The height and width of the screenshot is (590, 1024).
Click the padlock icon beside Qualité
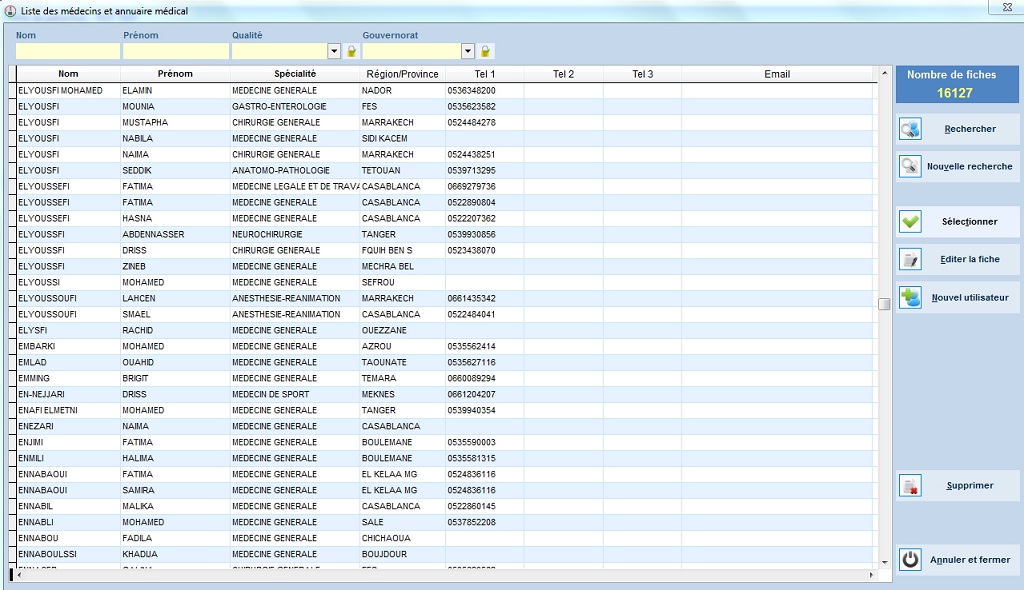pos(351,51)
